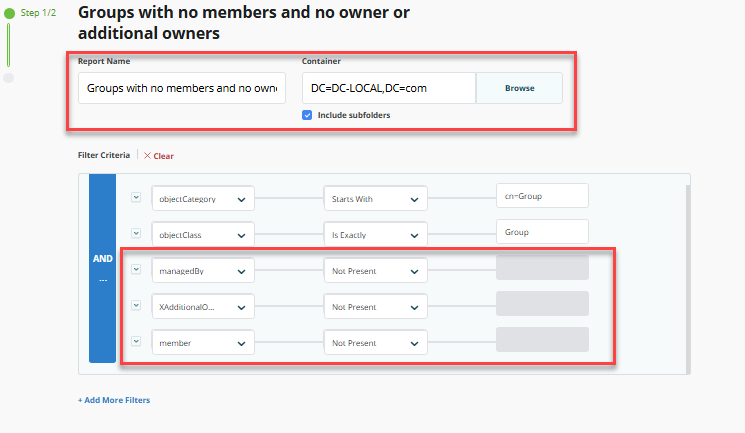Open the managedBy attribute dropdown
745x433 pixels.
(x=203, y=271)
